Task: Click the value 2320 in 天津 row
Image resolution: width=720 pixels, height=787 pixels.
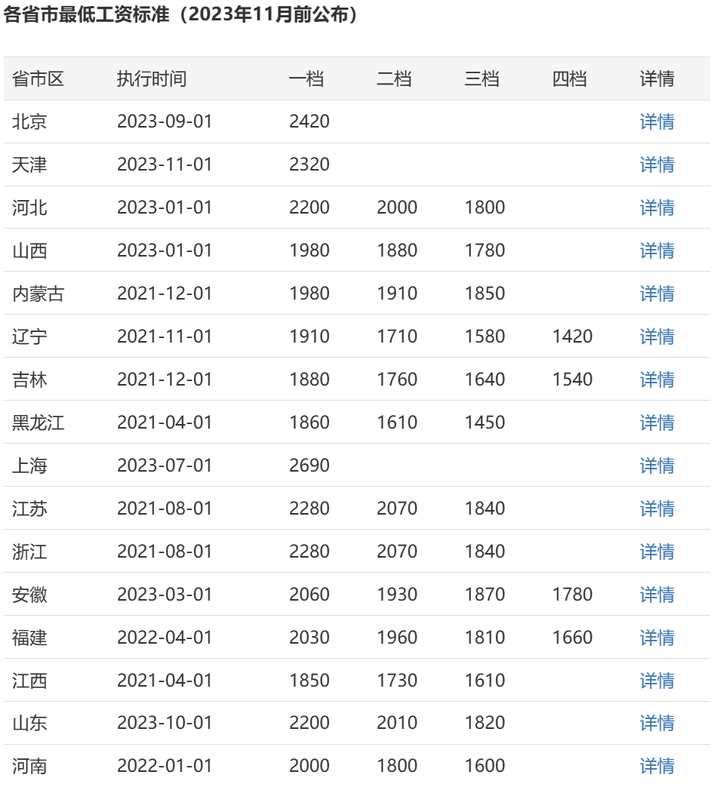Action: coord(309,165)
